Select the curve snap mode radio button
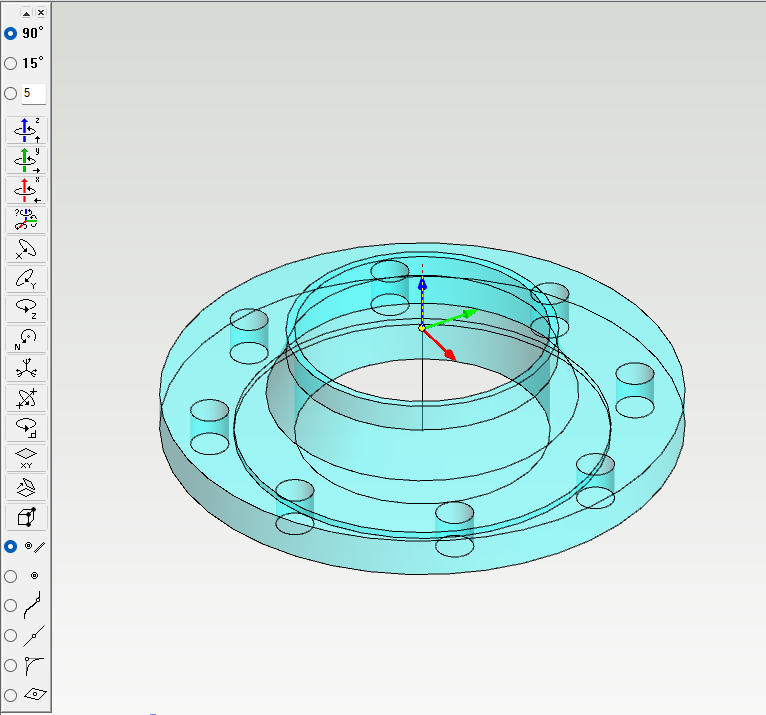766x715 pixels. point(11,605)
